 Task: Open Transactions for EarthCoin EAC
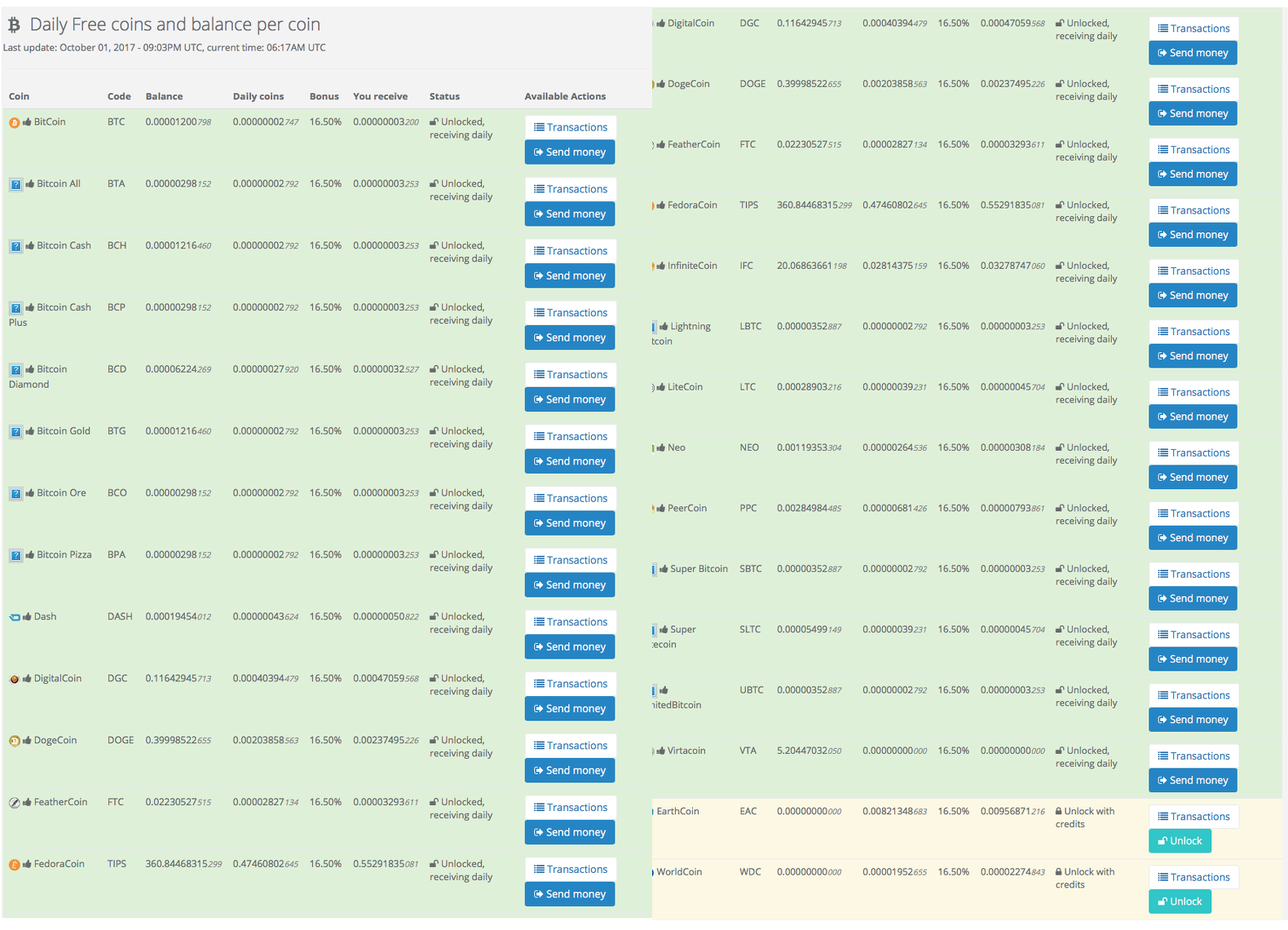[1193, 817]
